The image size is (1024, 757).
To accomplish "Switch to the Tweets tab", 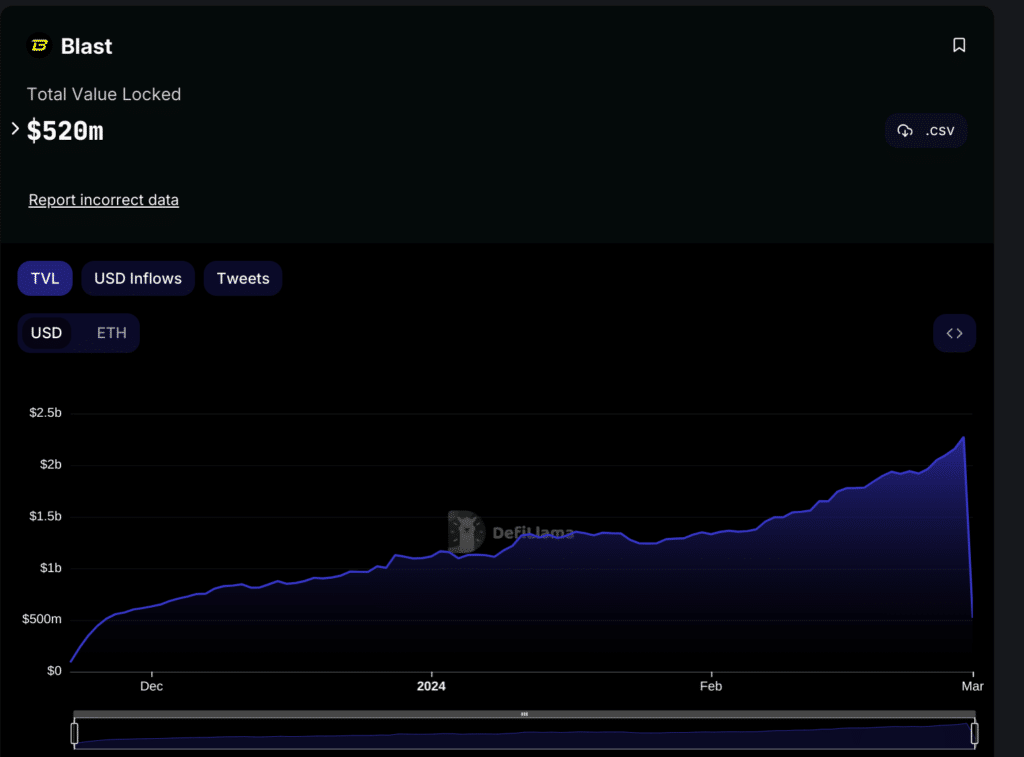I will point(243,278).
